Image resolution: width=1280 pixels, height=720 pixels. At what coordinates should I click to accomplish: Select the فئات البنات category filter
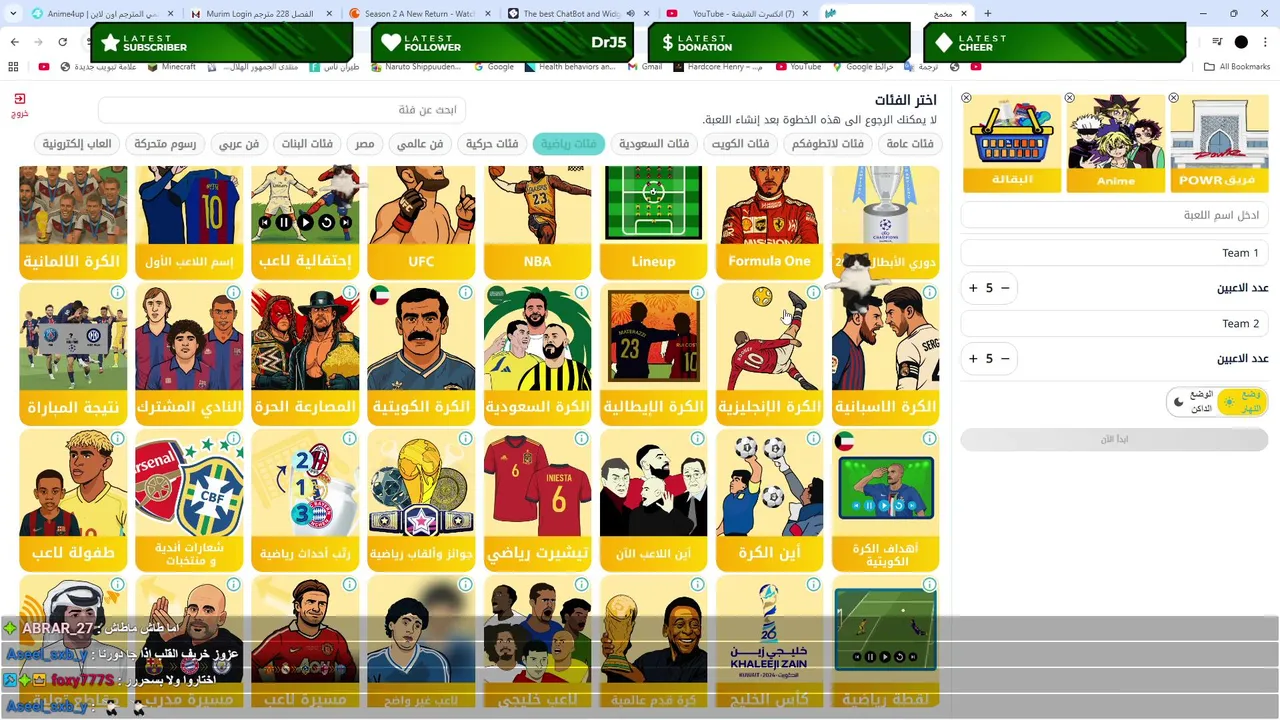pos(307,144)
